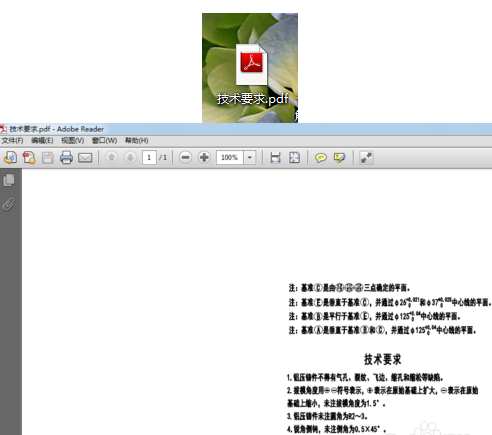This screenshot has height=435, width=492.
Task: Click the fit one full page icon
Action: pos(294,158)
